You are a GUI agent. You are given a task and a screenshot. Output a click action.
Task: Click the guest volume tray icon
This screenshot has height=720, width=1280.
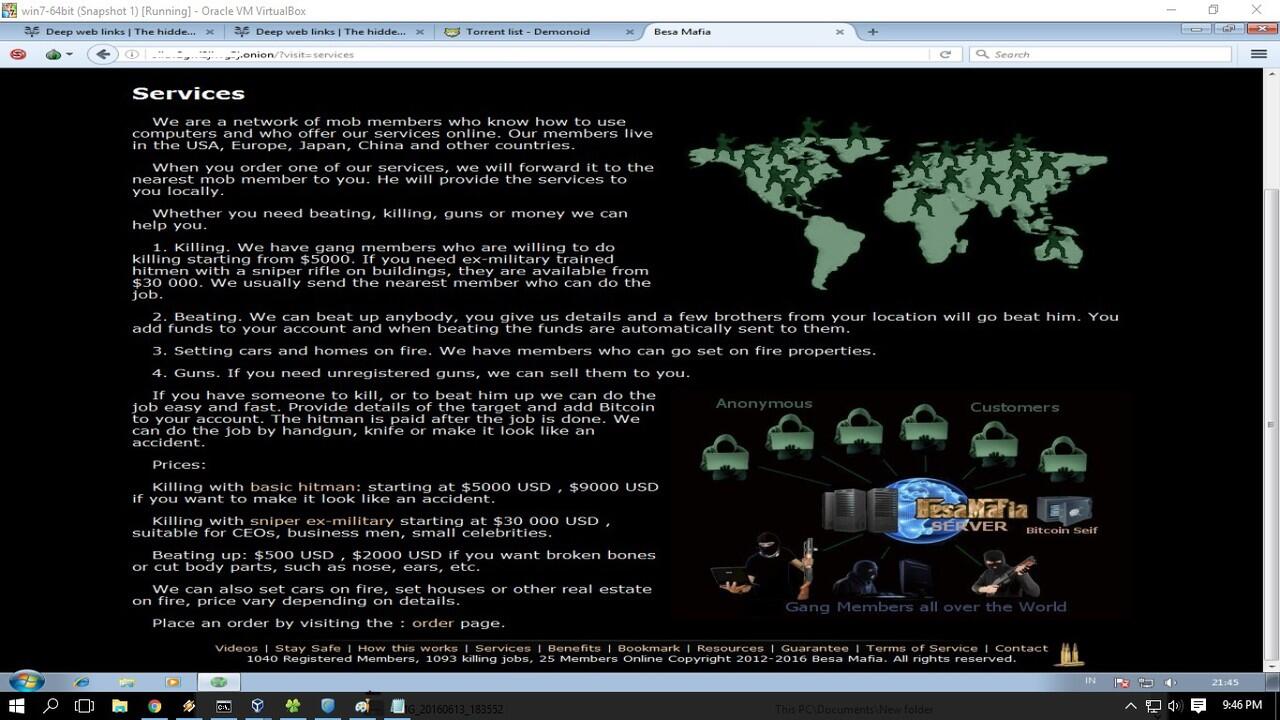1170,682
